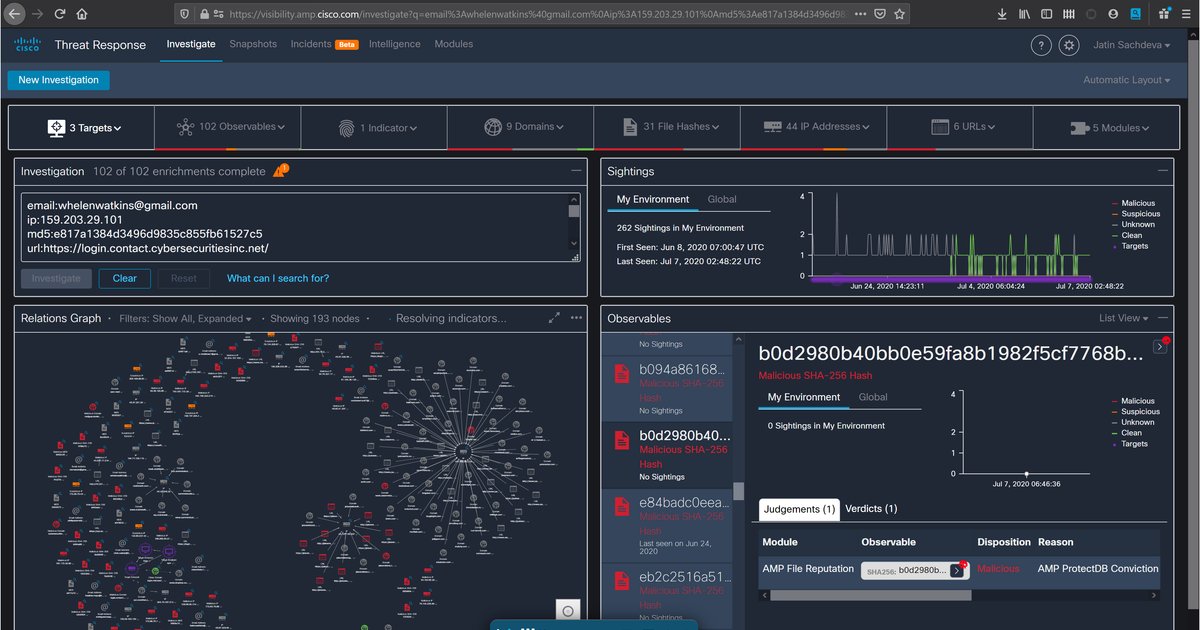The height and width of the screenshot is (630, 1200).
Task: Select My Environment tab in Sightings panel
Action: tap(653, 199)
